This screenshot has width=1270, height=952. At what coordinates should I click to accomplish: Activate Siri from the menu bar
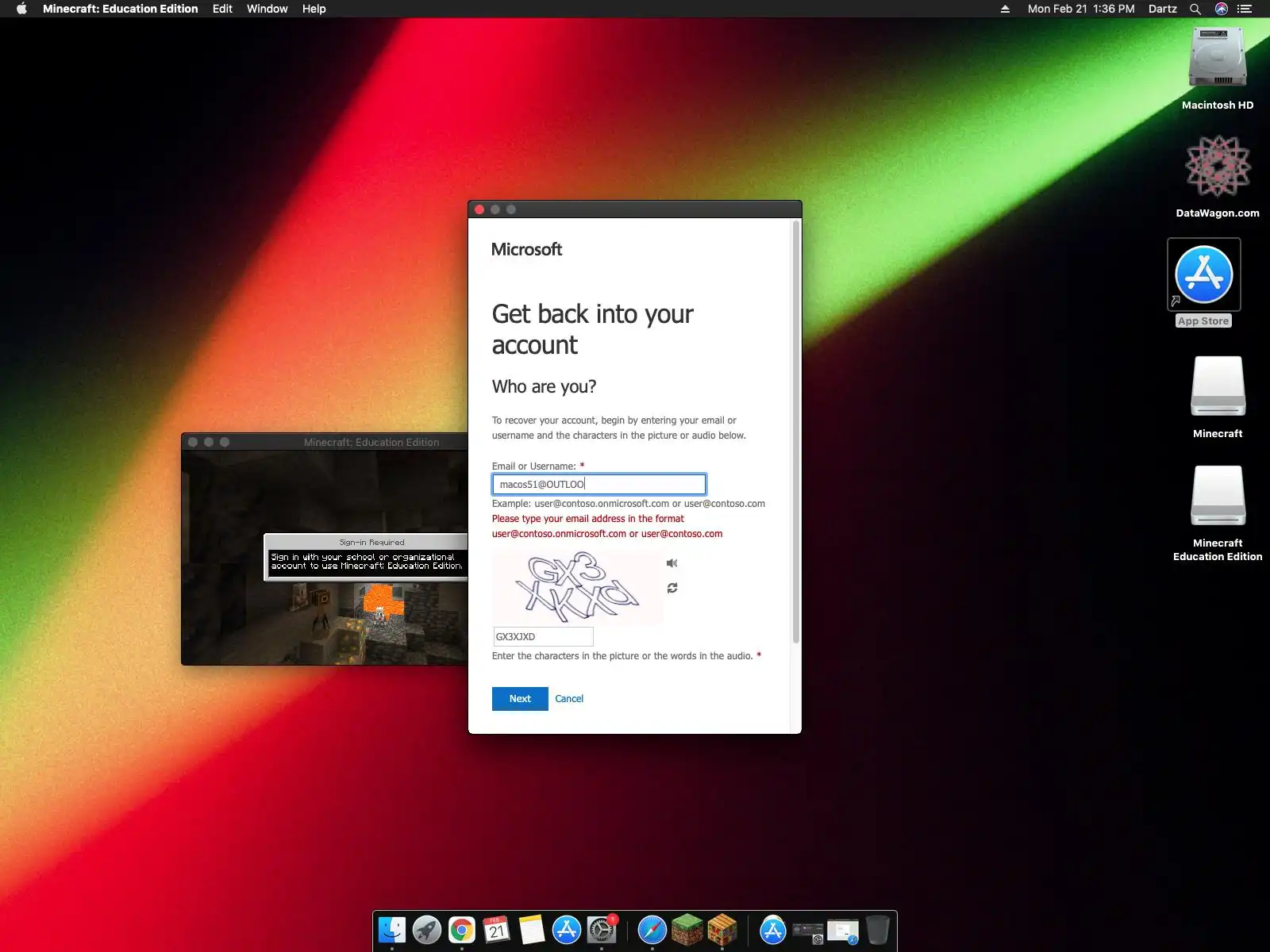tap(1222, 9)
